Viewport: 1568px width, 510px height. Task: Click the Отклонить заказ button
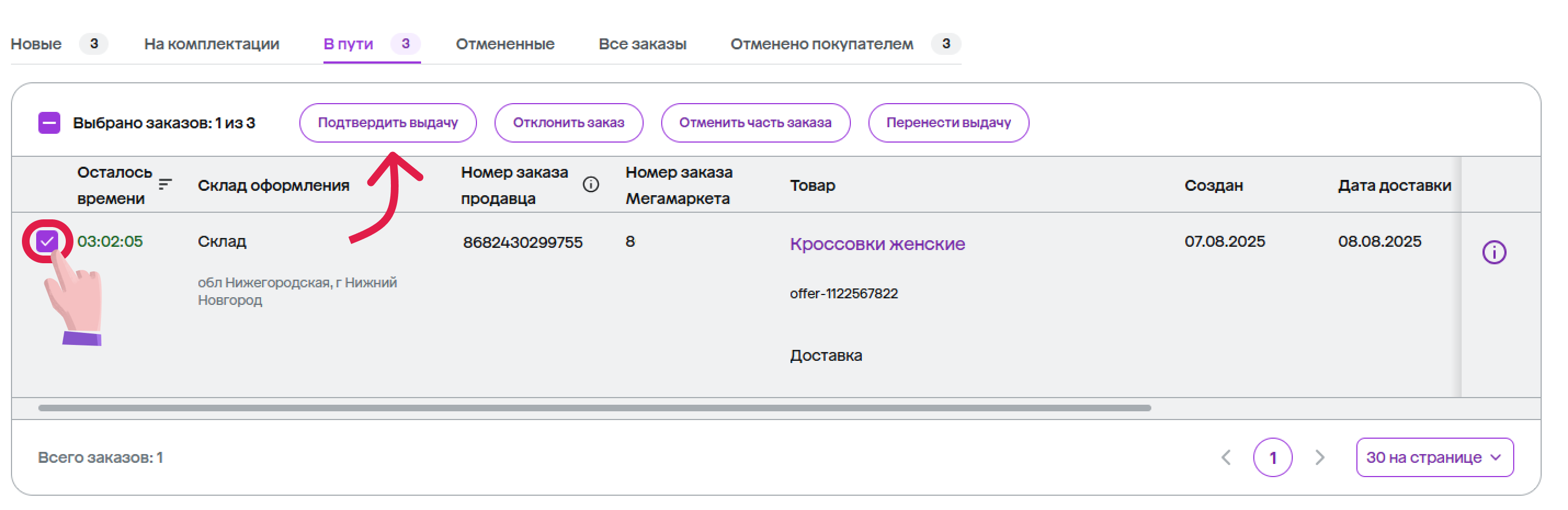(569, 122)
